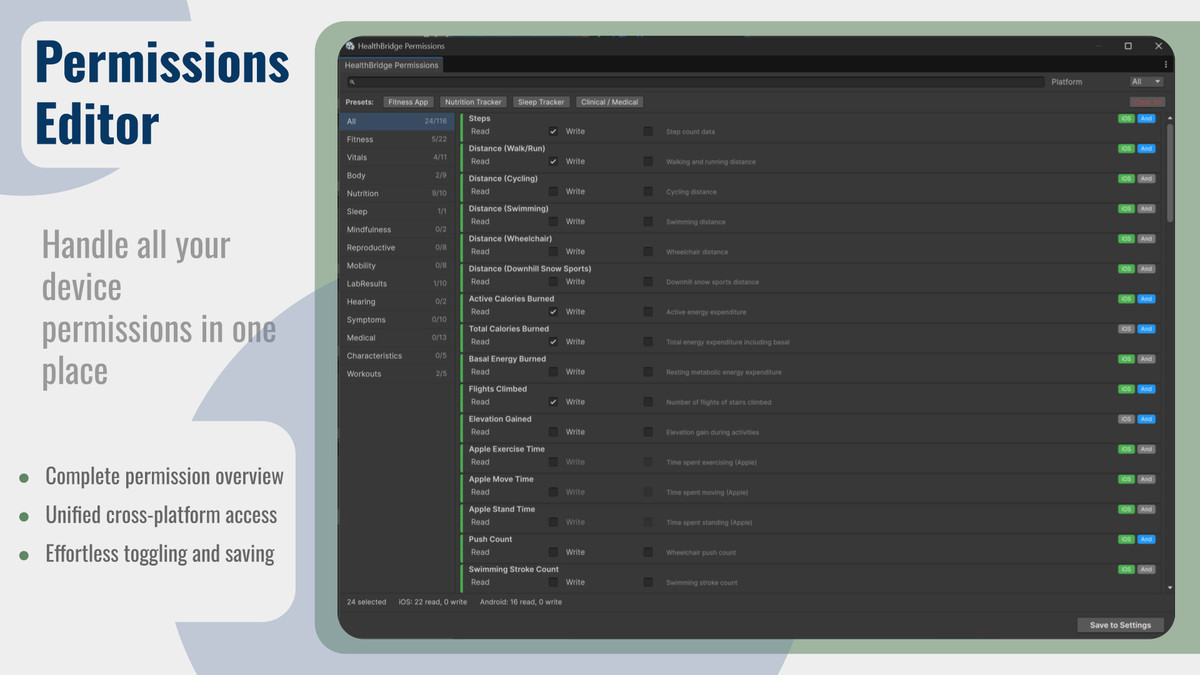Click the iOS badge on Swimming Stroke Count

[x=1126, y=569]
